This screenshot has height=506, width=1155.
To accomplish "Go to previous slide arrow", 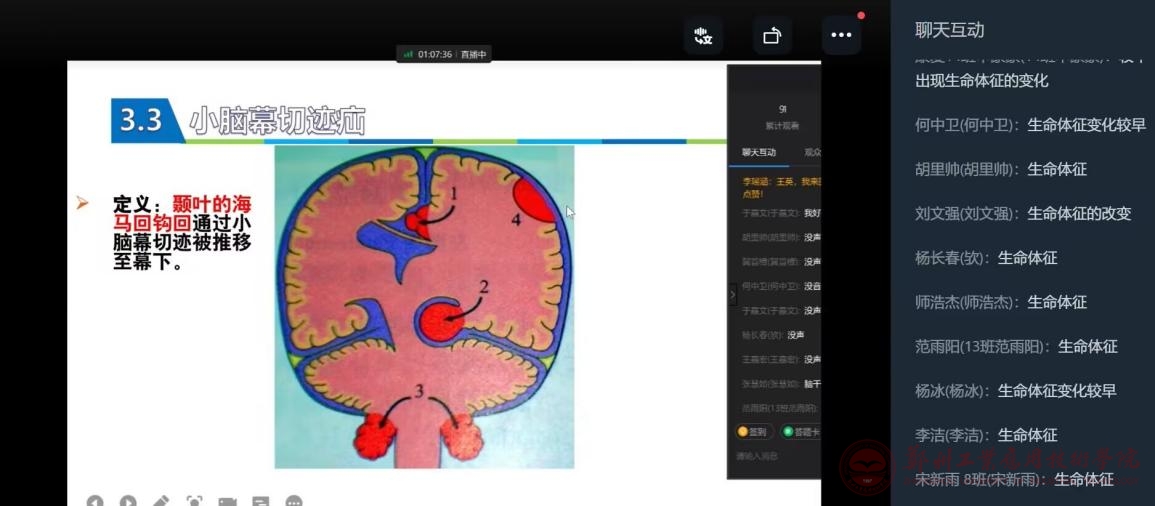I will 95,501.
